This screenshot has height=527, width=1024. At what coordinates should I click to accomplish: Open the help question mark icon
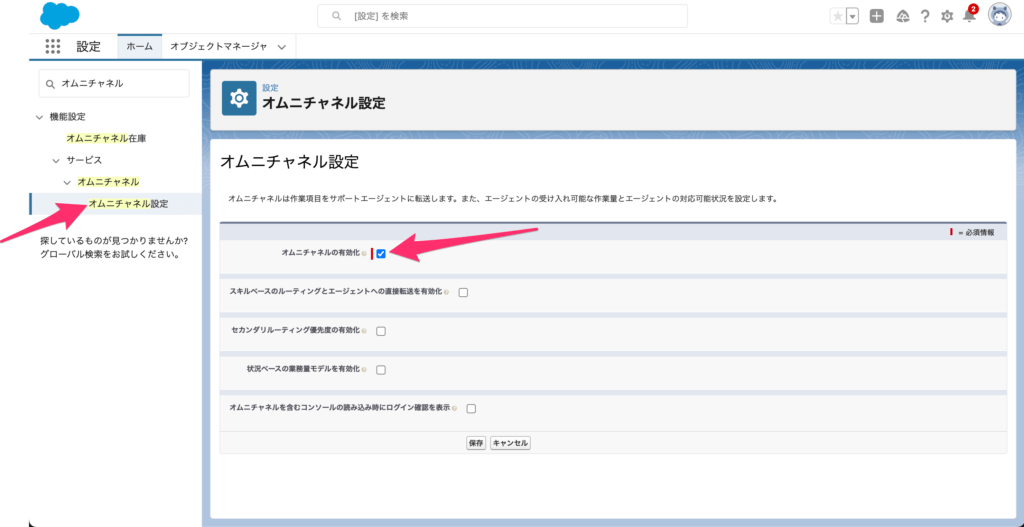coord(925,16)
